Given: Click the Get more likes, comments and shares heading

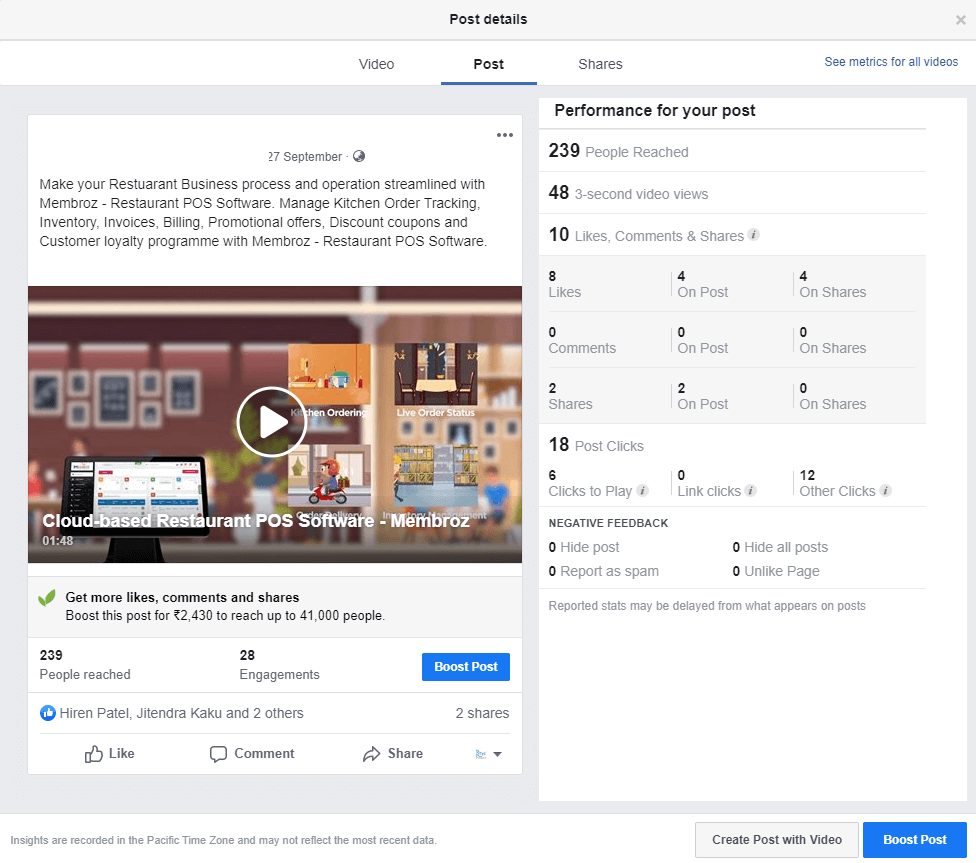Looking at the screenshot, I should click(182, 597).
